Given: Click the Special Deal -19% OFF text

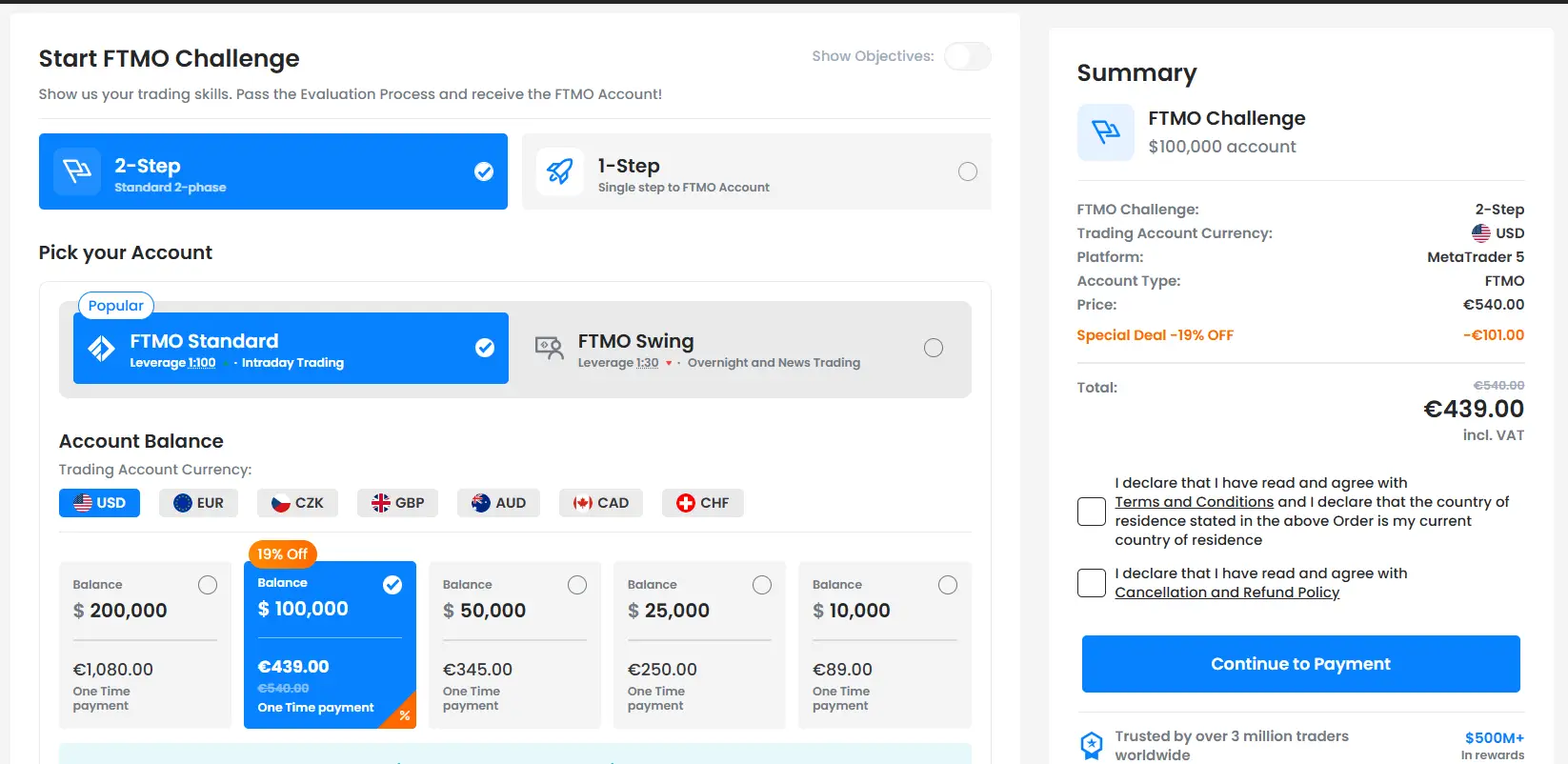Looking at the screenshot, I should click(x=1155, y=335).
